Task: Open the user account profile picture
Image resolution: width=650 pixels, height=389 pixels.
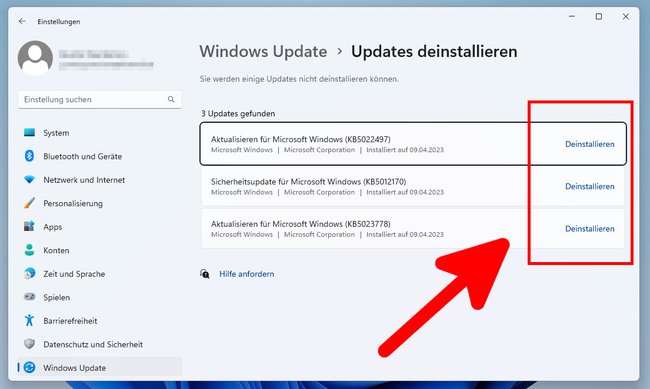Action: coord(35,58)
